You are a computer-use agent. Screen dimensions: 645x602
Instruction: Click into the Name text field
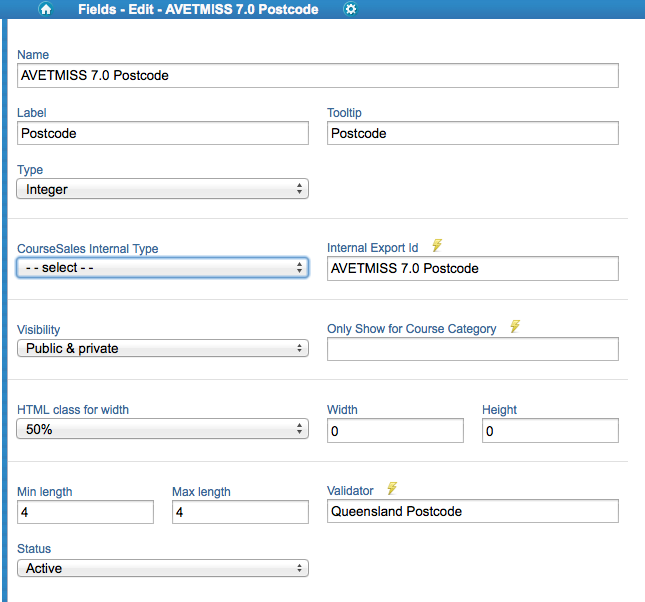point(318,76)
